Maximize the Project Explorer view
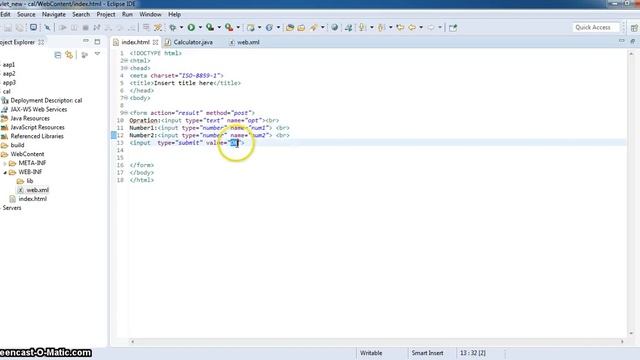 tap(97, 41)
